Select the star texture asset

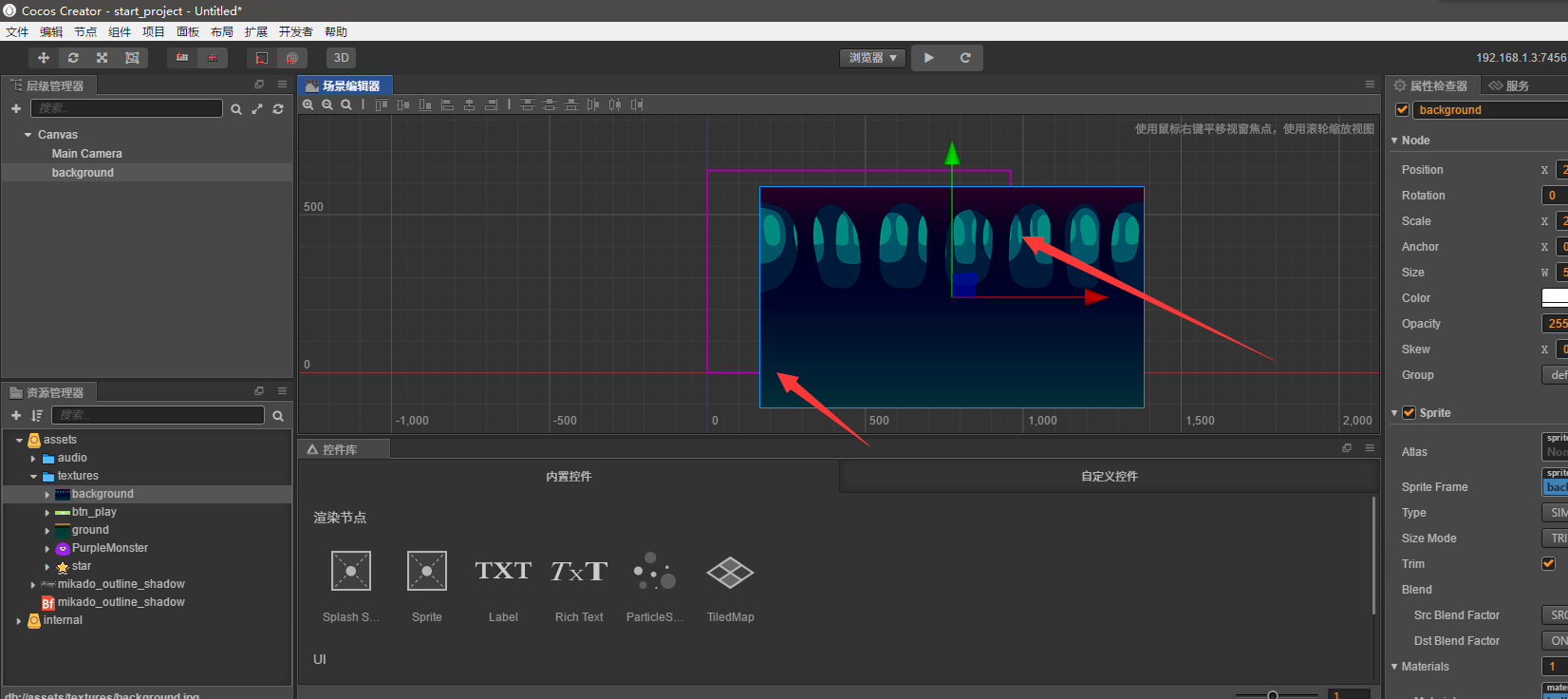(82, 566)
